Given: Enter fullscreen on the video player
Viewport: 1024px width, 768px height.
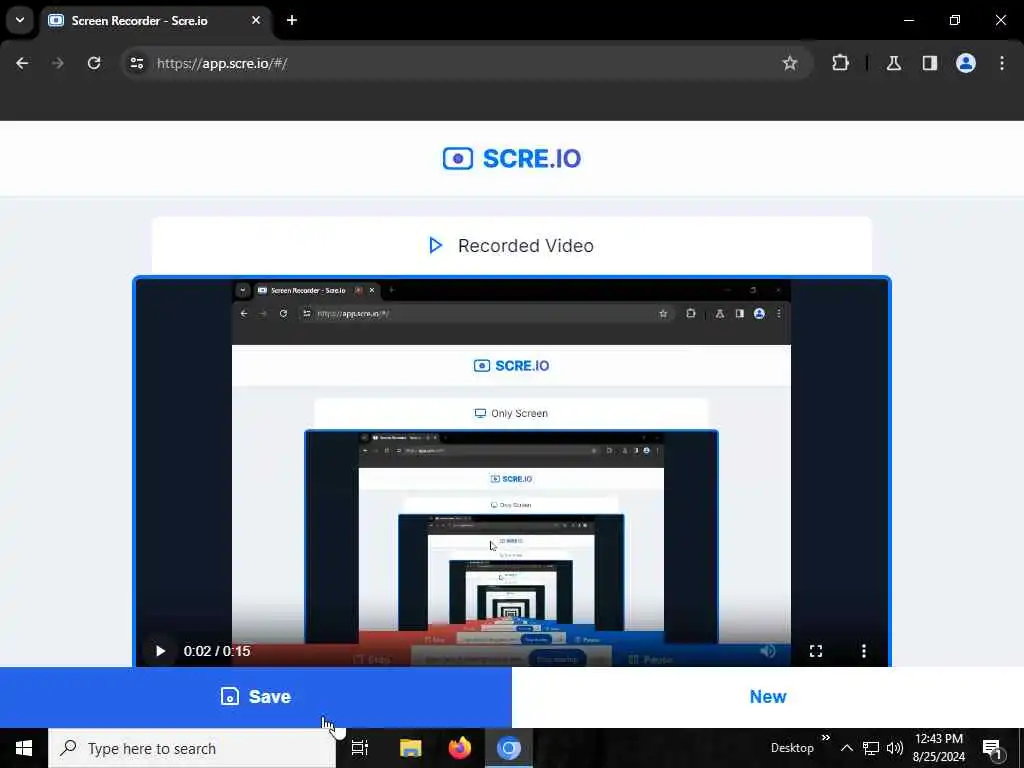Looking at the screenshot, I should (816, 651).
